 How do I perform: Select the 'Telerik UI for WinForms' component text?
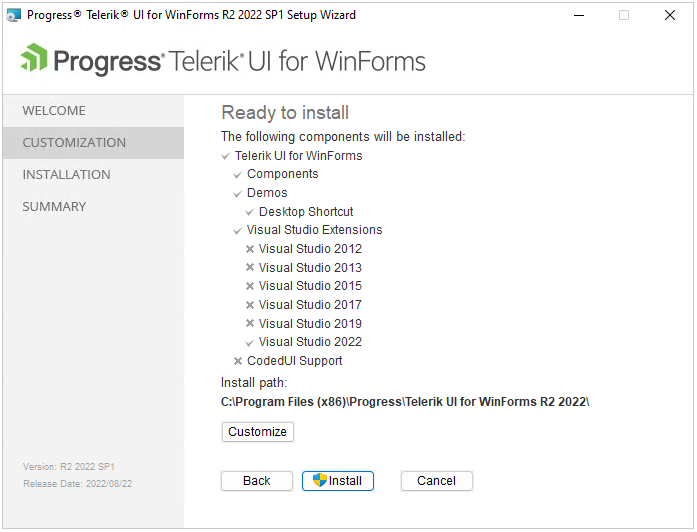pos(299,156)
